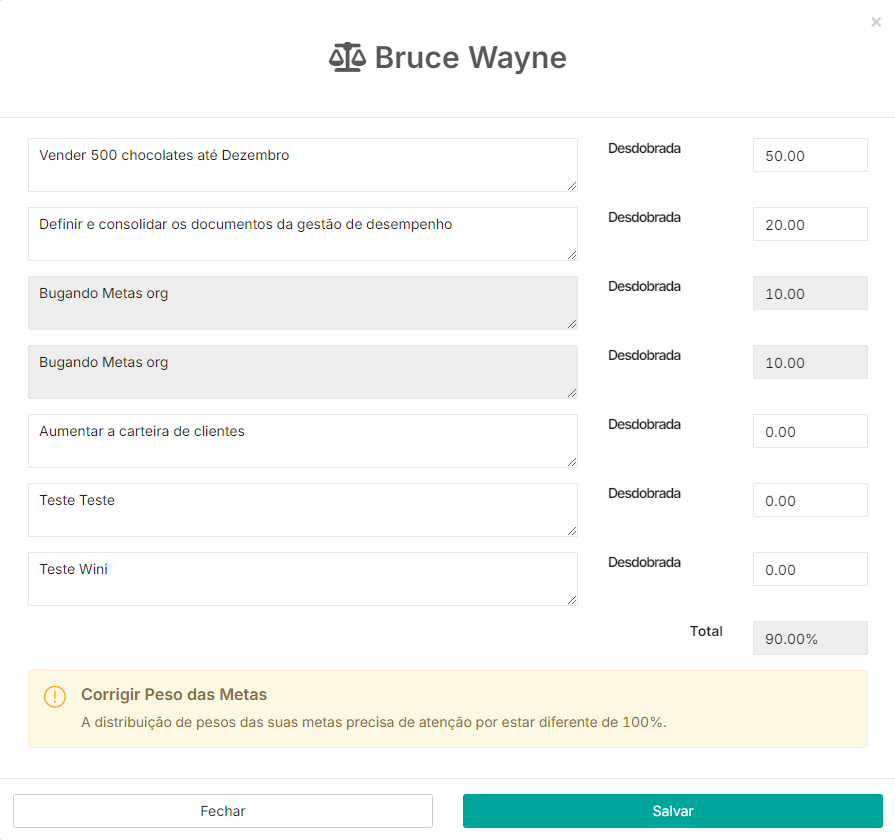Click the resize handle of the Teste Teste box

[x=572, y=531]
